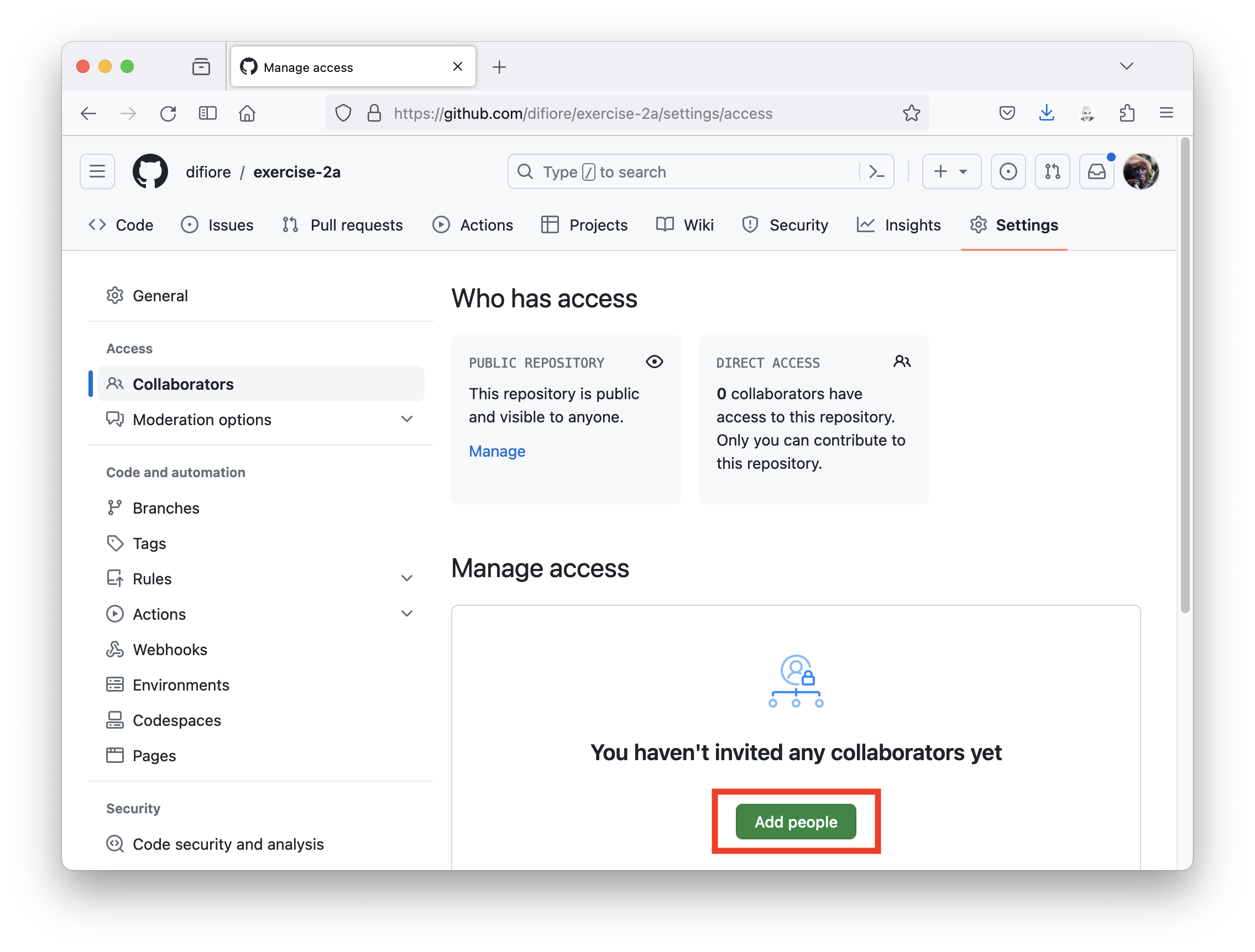Image resolution: width=1255 pixels, height=952 pixels.
Task: Open the command palette icon in search
Action: [x=877, y=171]
